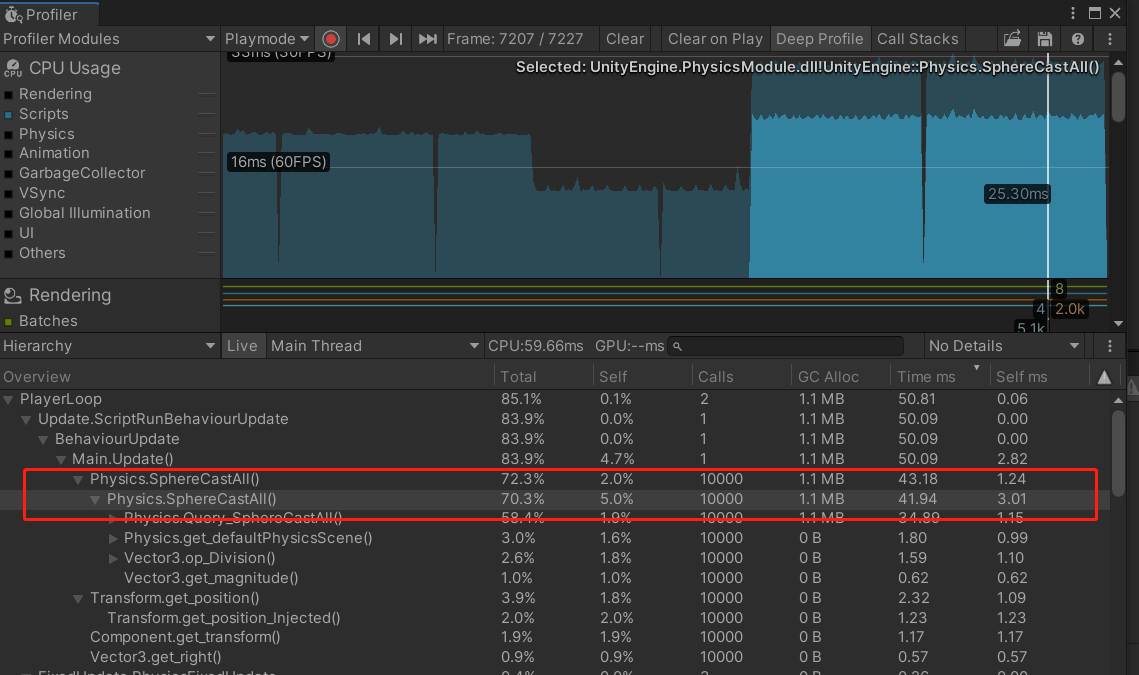Toggle Deep Profile mode

click(820, 38)
